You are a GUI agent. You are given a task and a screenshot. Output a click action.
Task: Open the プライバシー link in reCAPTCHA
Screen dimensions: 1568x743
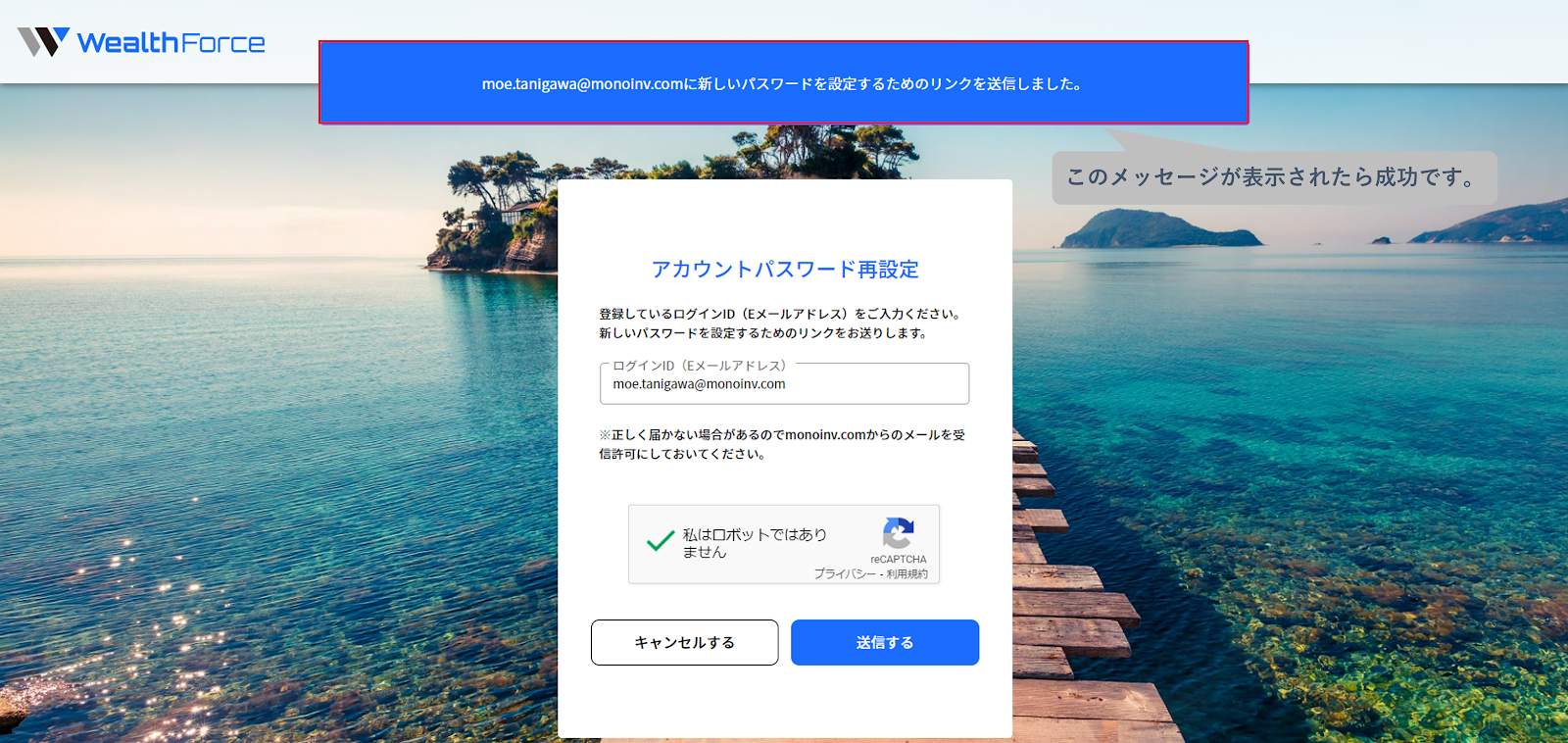tap(845, 574)
